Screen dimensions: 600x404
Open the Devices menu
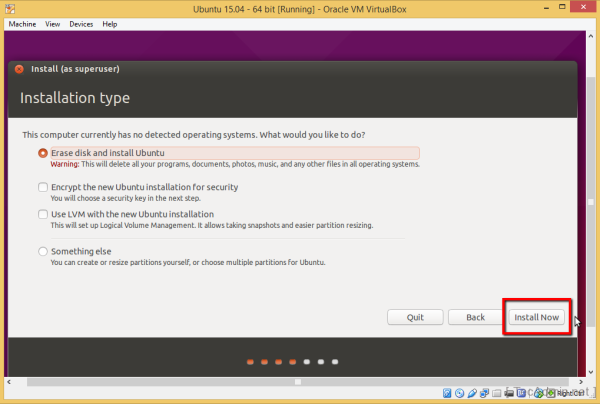pyautogui.click(x=81, y=23)
